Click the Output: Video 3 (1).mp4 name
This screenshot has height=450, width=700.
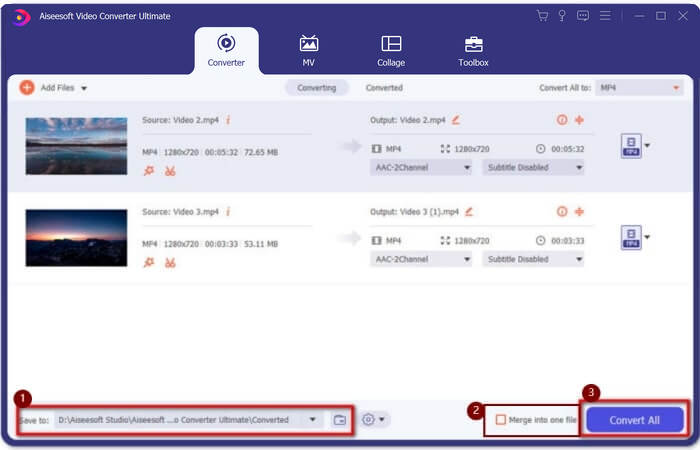414,212
